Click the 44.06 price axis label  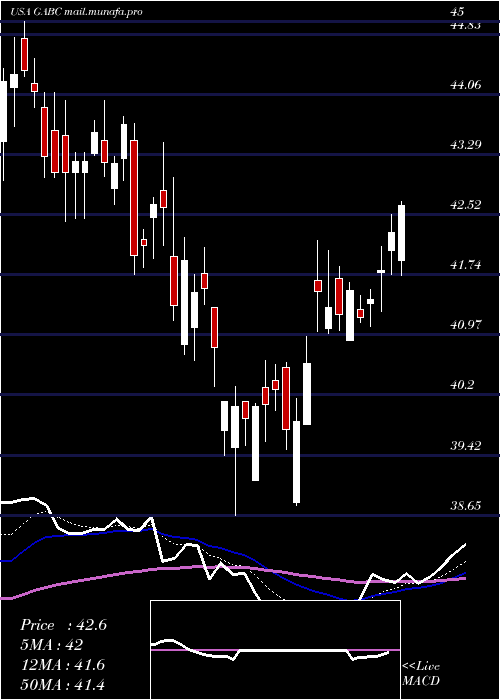pyautogui.click(x=466, y=84)
